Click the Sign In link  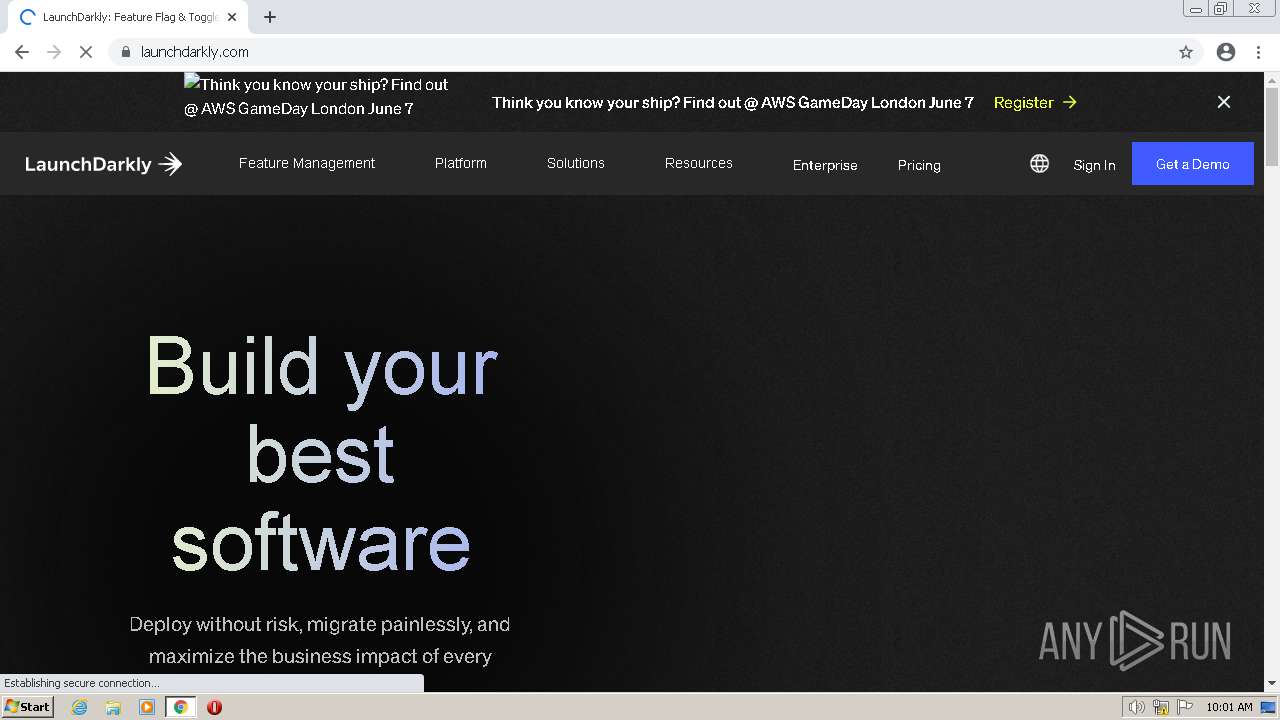pyautogui.click(x=1094, y=165)
